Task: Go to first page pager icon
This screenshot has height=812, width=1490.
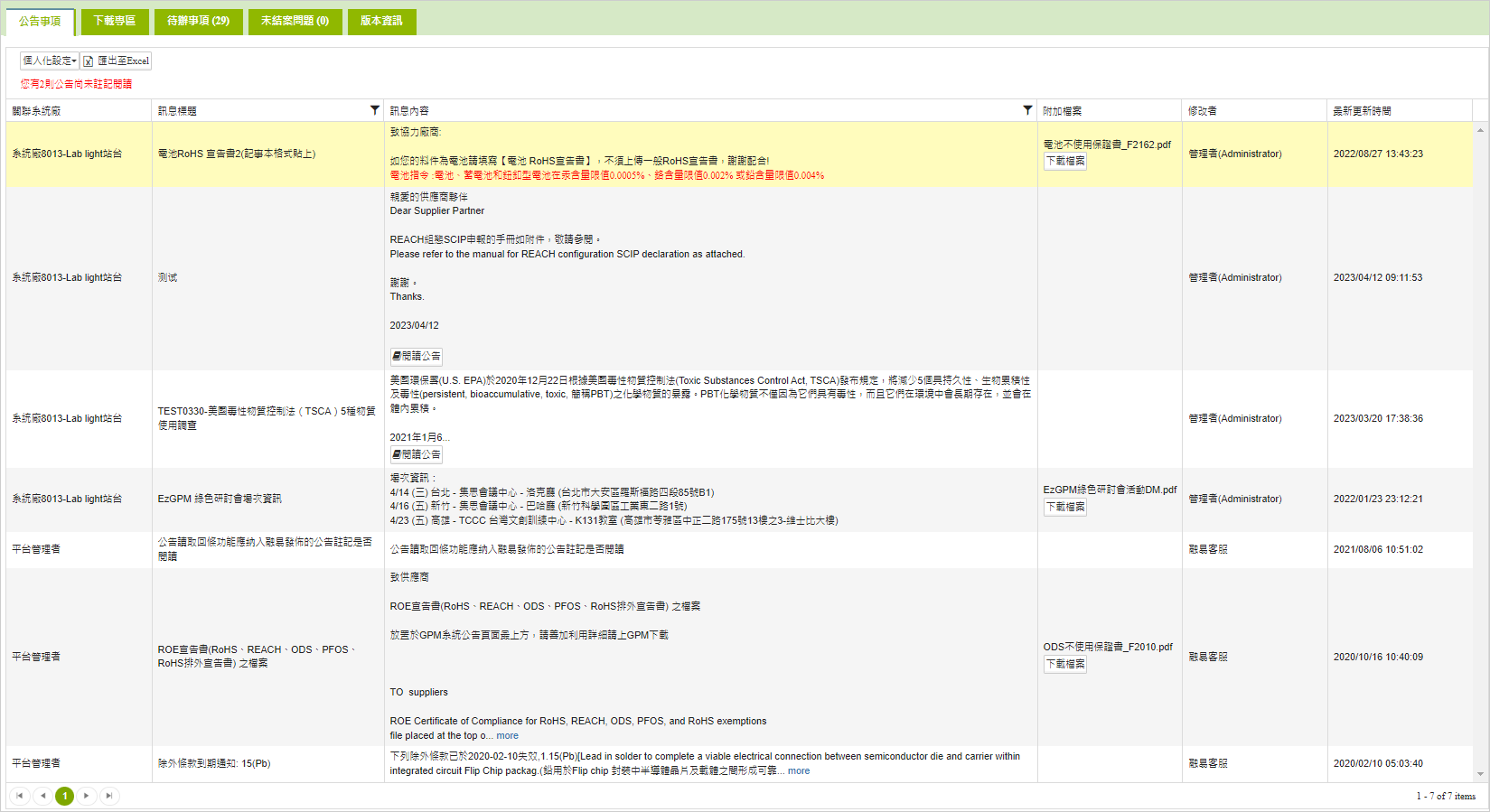Action: coord(20,796)
